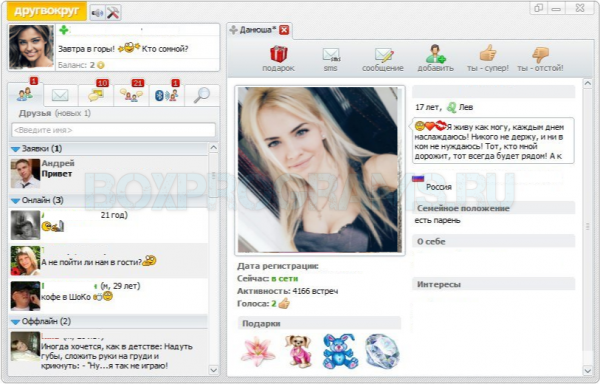
Task: Give thumbs down 'ты - отстой!'
Action: (x=540, y=58)
